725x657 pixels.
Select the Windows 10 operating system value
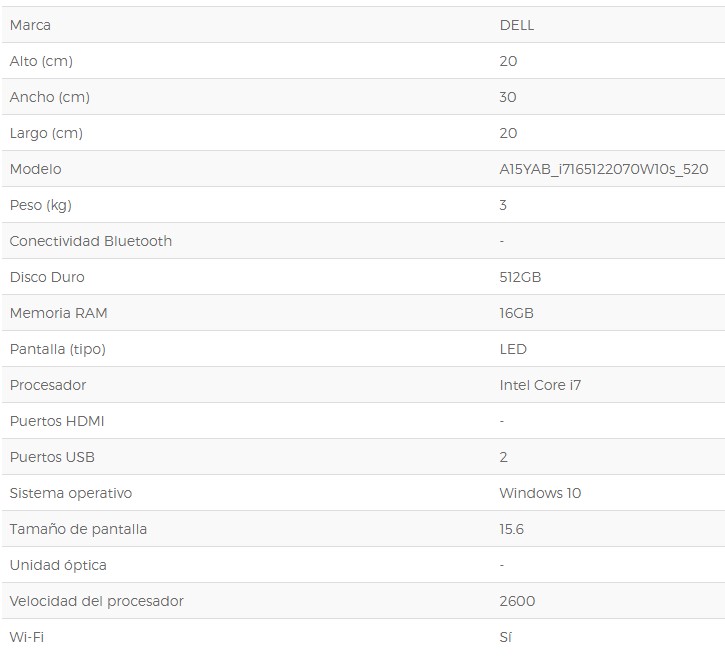[540, 493]
